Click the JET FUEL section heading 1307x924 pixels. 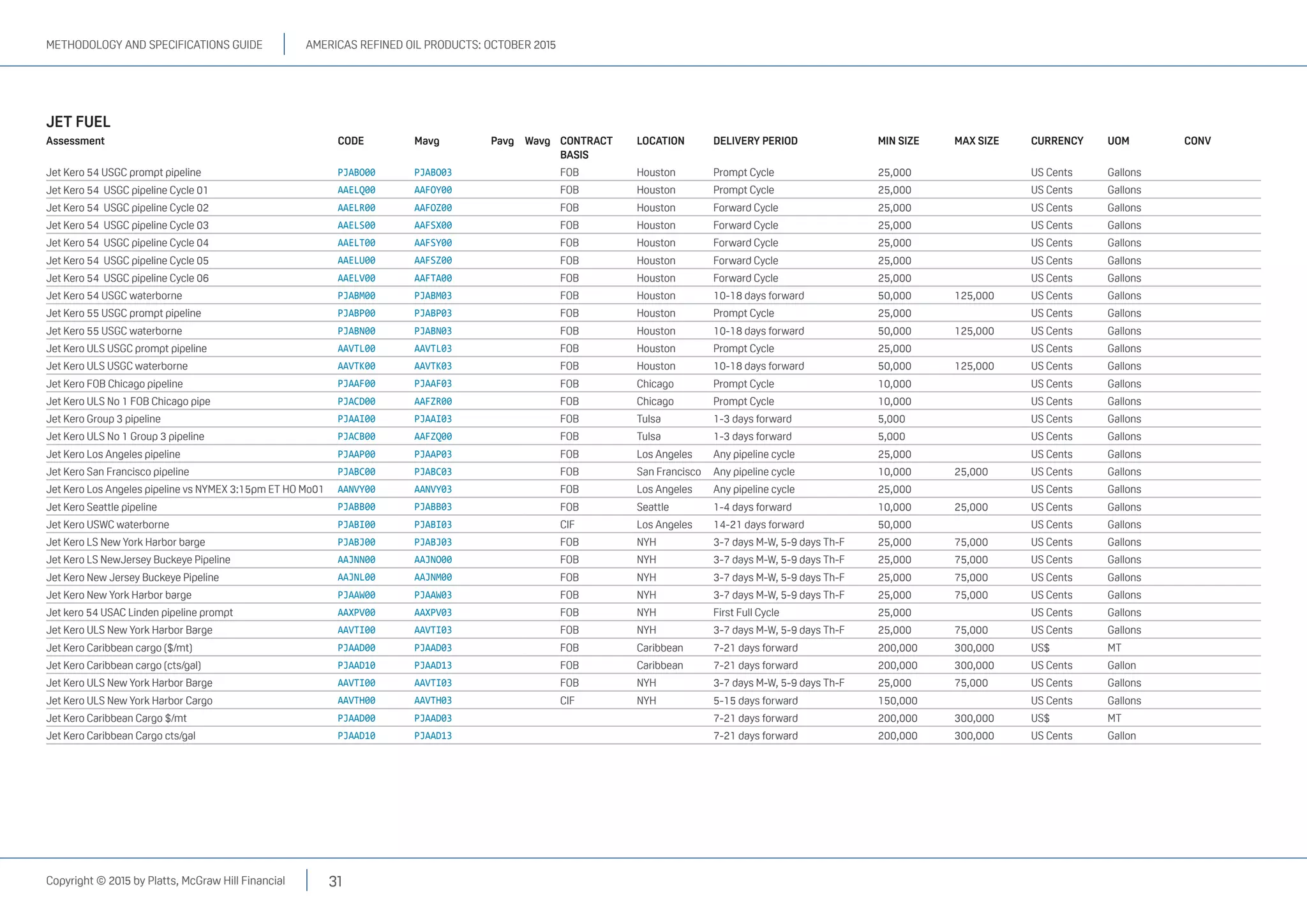pyautogui.click(x=78, y=122)
